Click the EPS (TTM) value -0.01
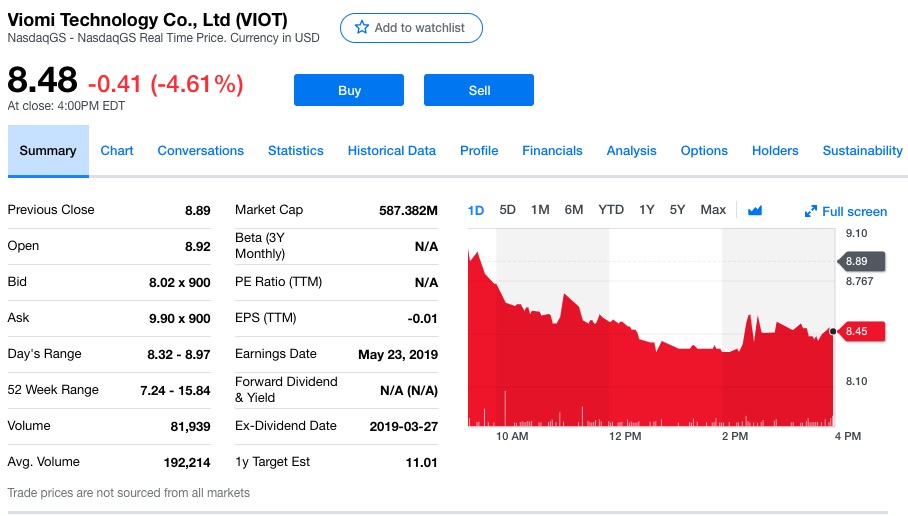The height and width of the screenshot is (516, 908). 422,318
